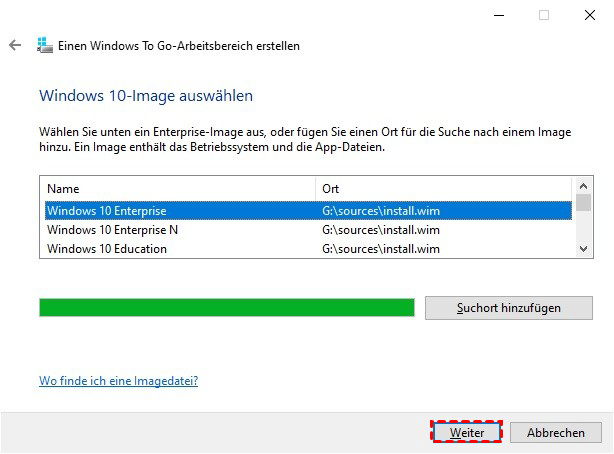Image resolution: width=614 pixels, height=454 pixels.
Task: Click the Windows To Go wizard icon
Action: pos(44,46)
